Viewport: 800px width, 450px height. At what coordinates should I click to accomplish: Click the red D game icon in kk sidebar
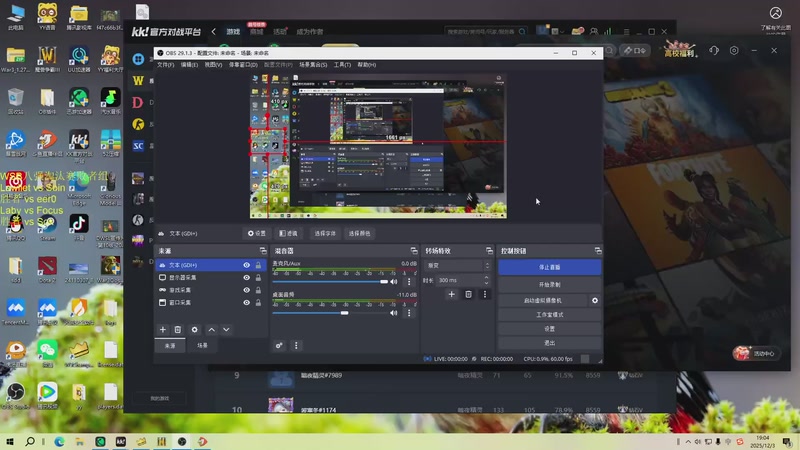point(138,102)
